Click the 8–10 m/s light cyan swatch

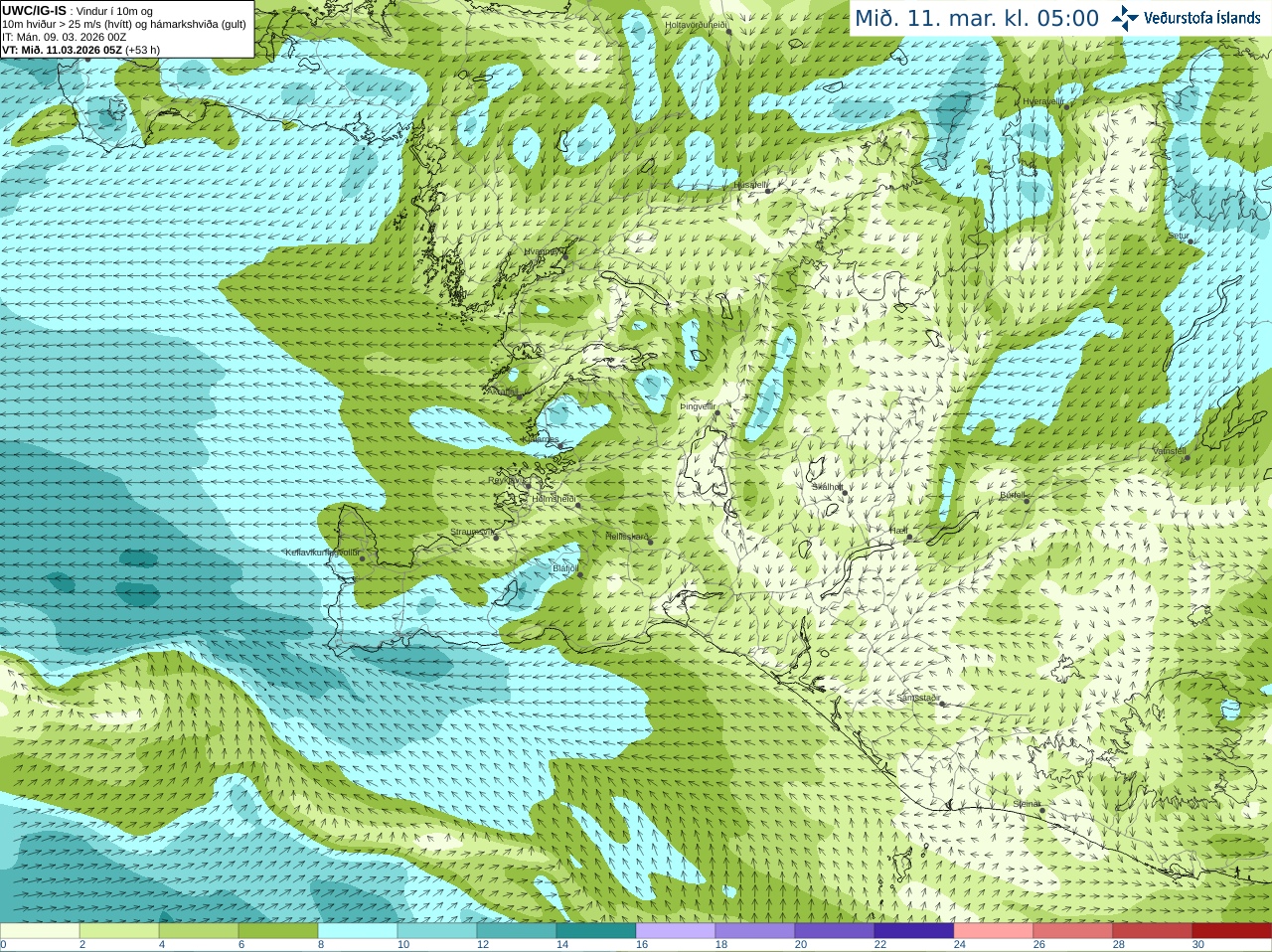tap(358, 931)
